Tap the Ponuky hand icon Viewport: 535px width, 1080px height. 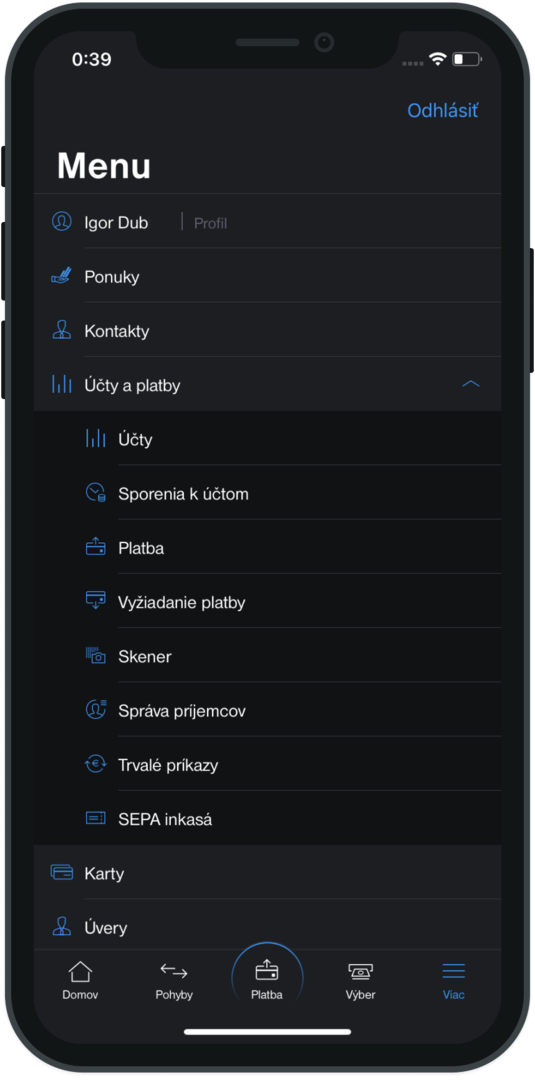[61, 277]
